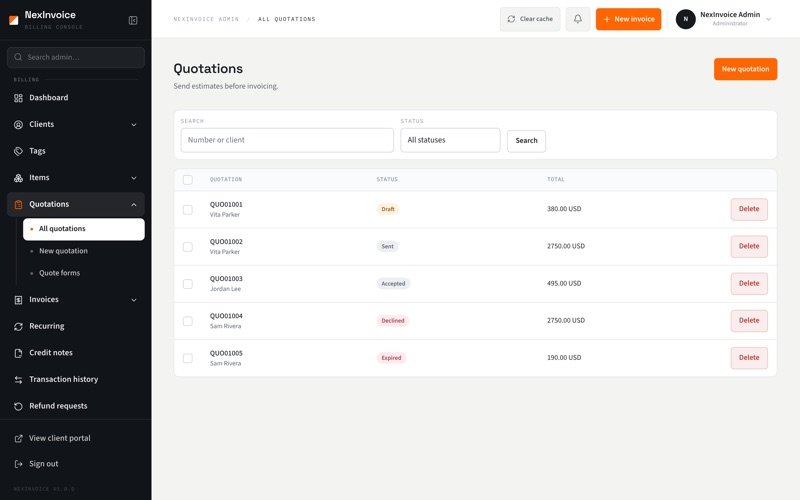Click the Items boxes icon
This screenshot has height=500, width=800.
point(18,178)
